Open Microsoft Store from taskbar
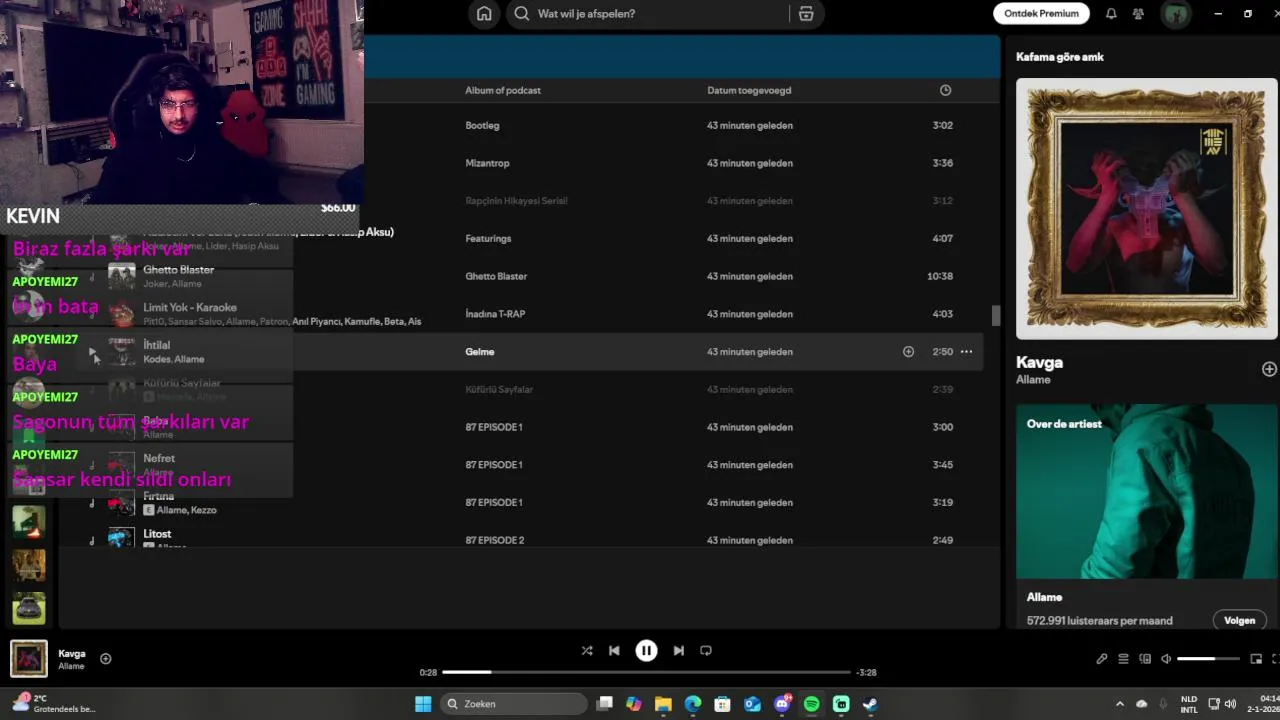Screen dimensions: 1280x720 [x=722, y=704]
